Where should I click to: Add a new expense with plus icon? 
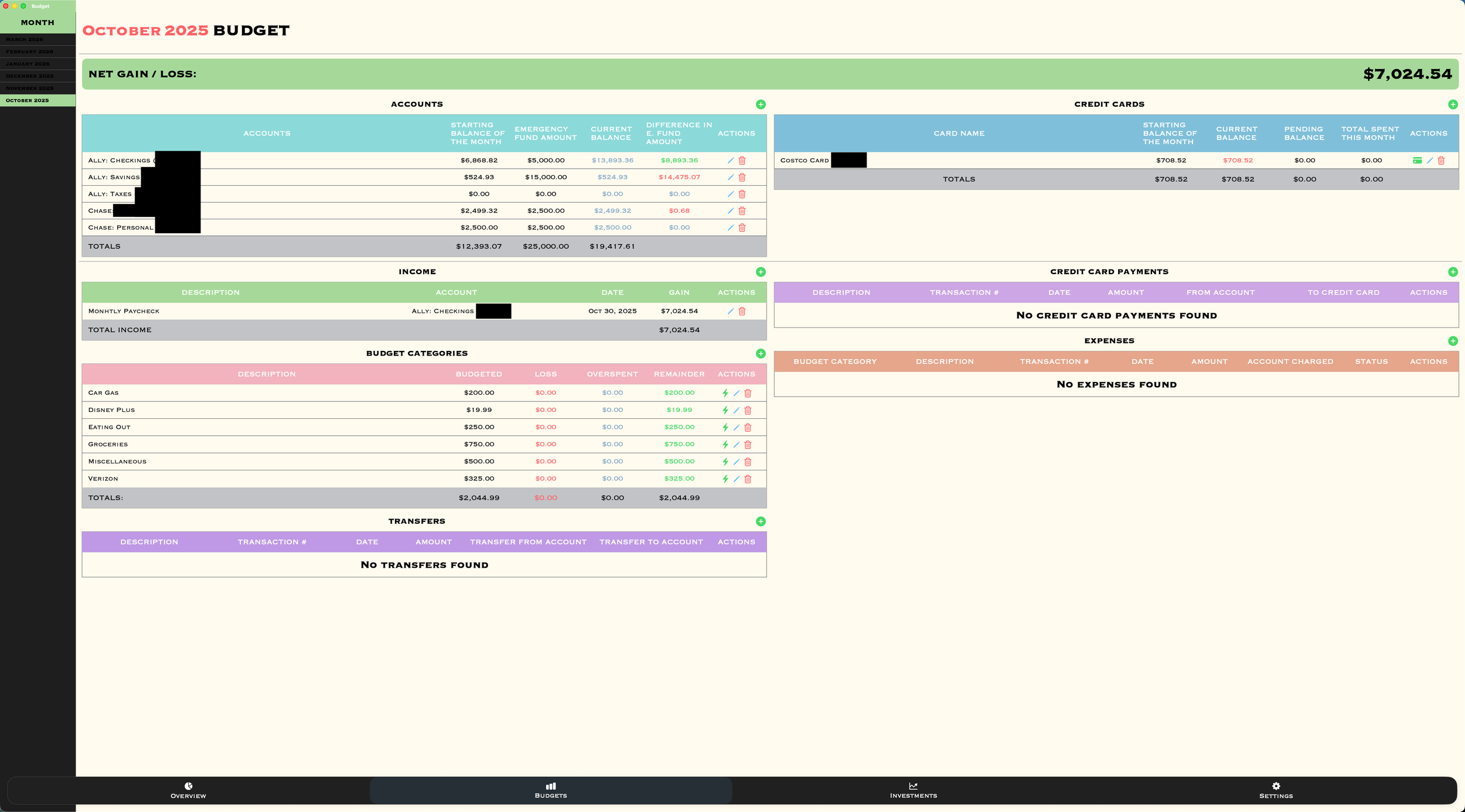tap(1453, 341)
